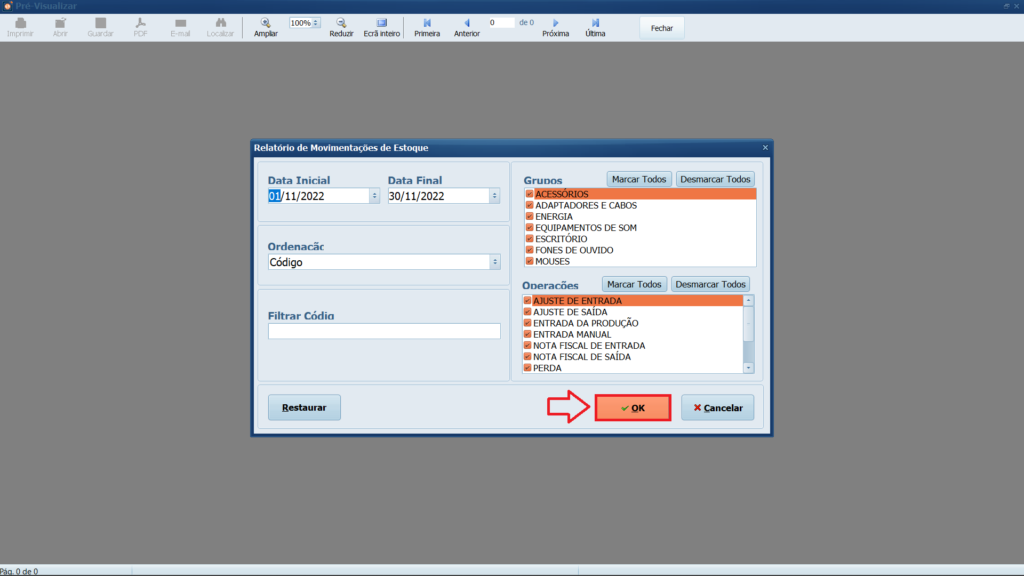
Task: Click the Filtrar Código input field
Action: (384, 331)
